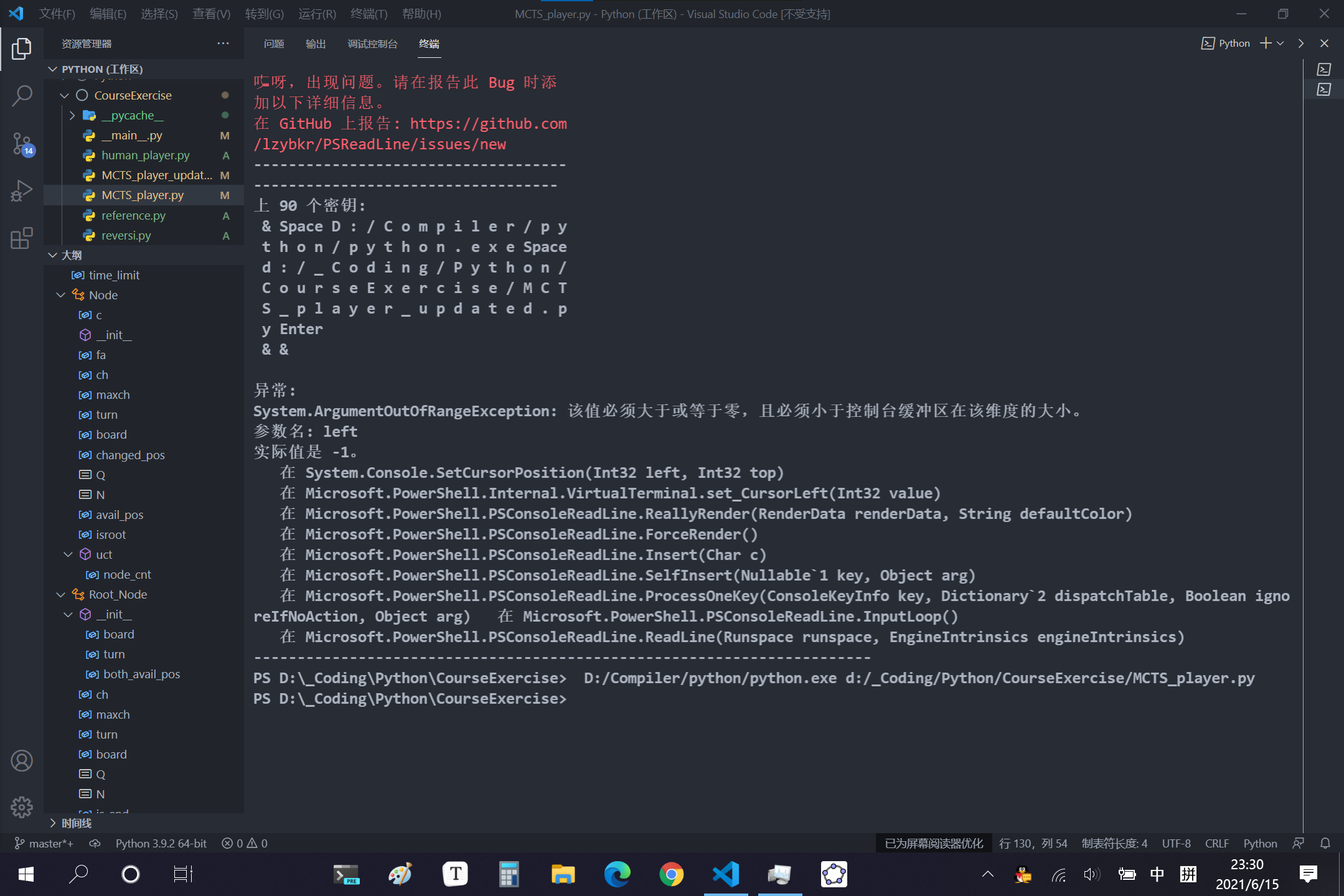
Task: Open Chrome from the Windows taskbar
Action: [671, 874]
